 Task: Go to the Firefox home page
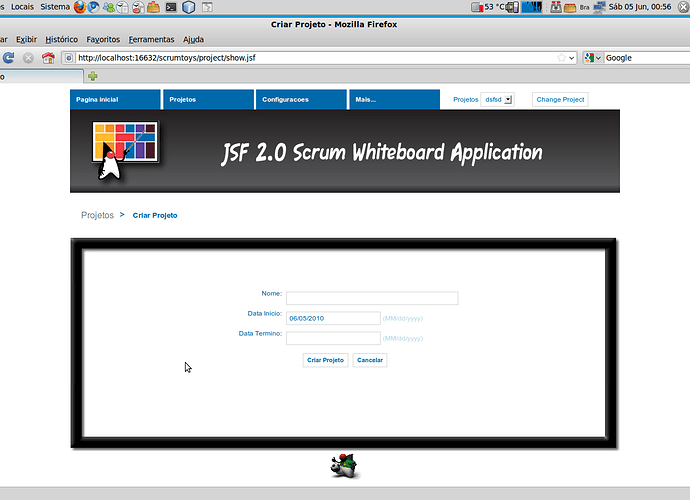point(48,58)
